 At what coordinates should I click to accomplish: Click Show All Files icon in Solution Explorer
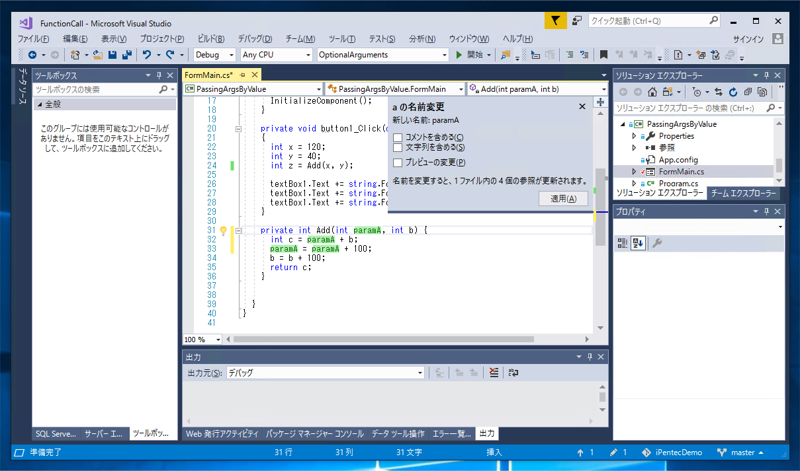[762, 92]
